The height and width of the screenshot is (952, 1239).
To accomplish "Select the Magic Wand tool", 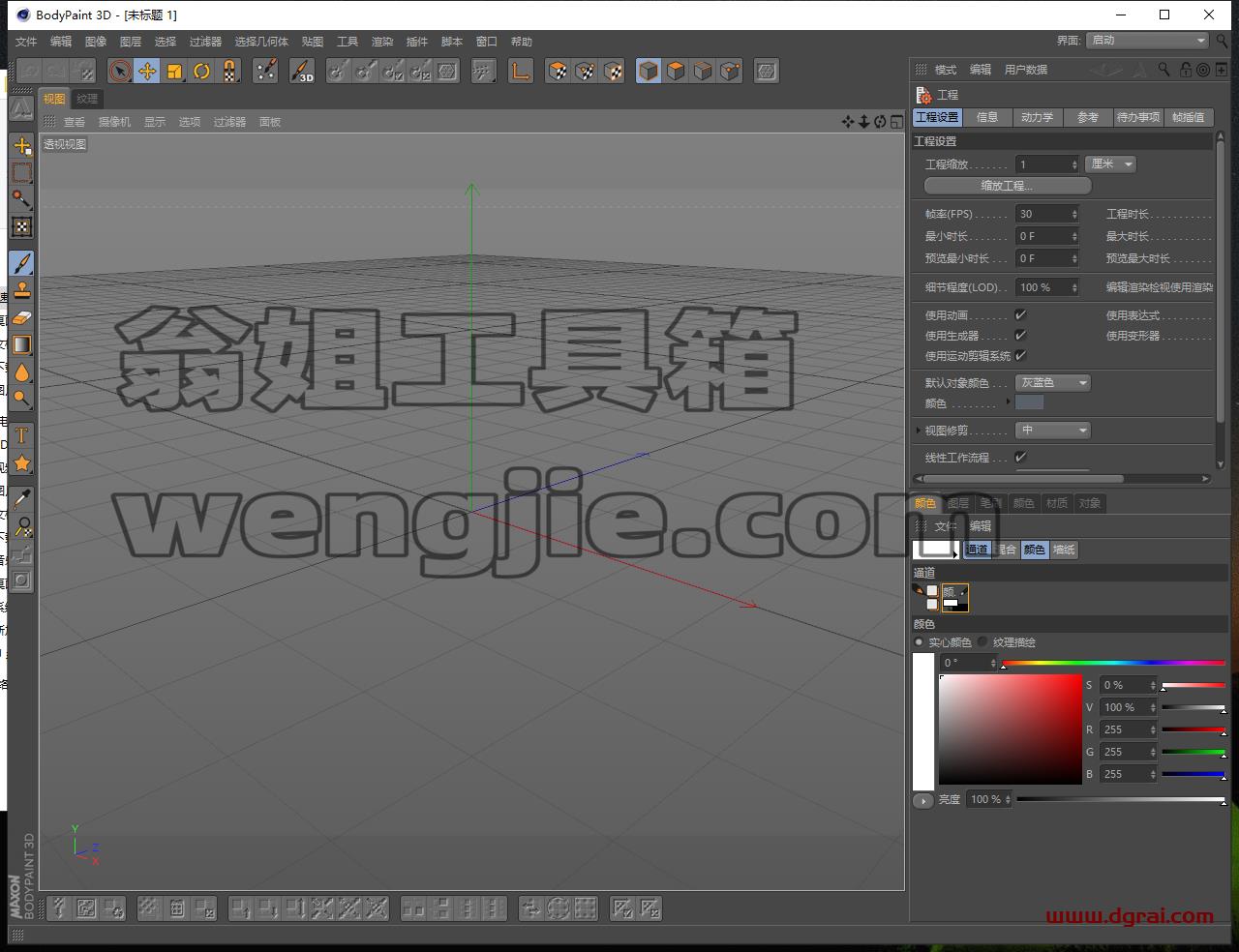I will point(21,199).
